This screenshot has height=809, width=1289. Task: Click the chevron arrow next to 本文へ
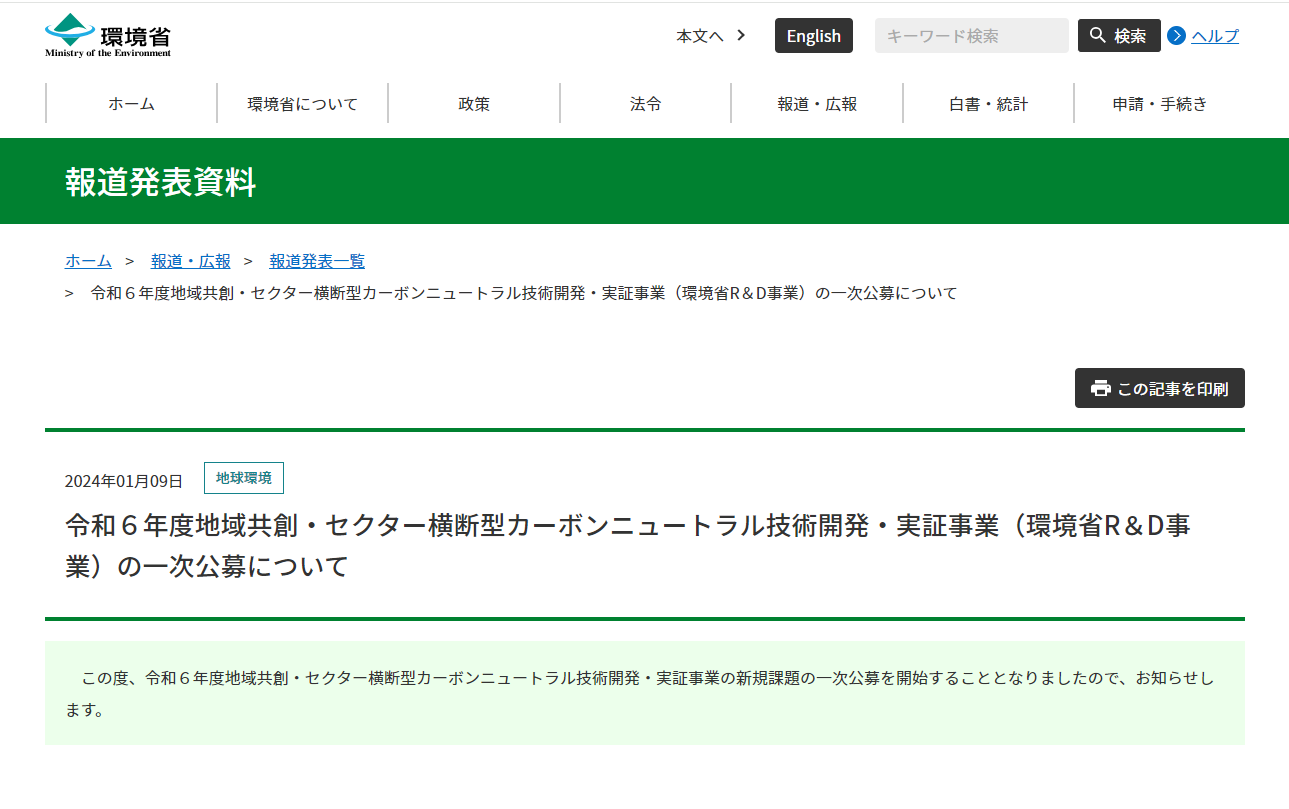point(740,34)
